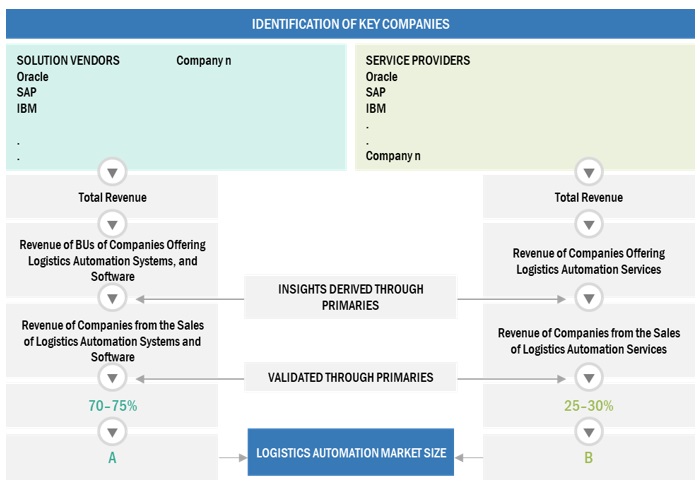Click the down-arrow circle beneath Solution Vendors box
This screenshot has height=486, width=700.
click(112, 170)
